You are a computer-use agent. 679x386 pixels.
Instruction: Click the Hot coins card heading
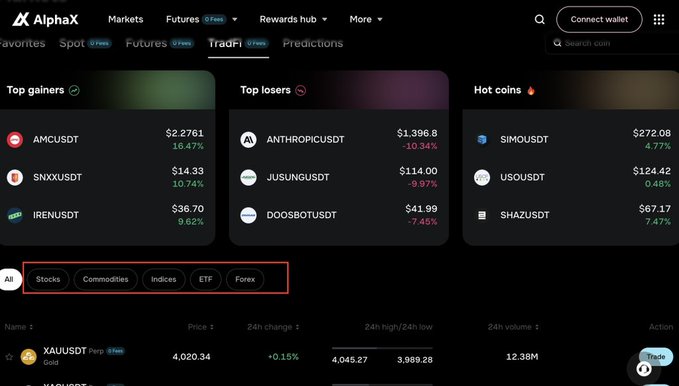coord(498,90)
